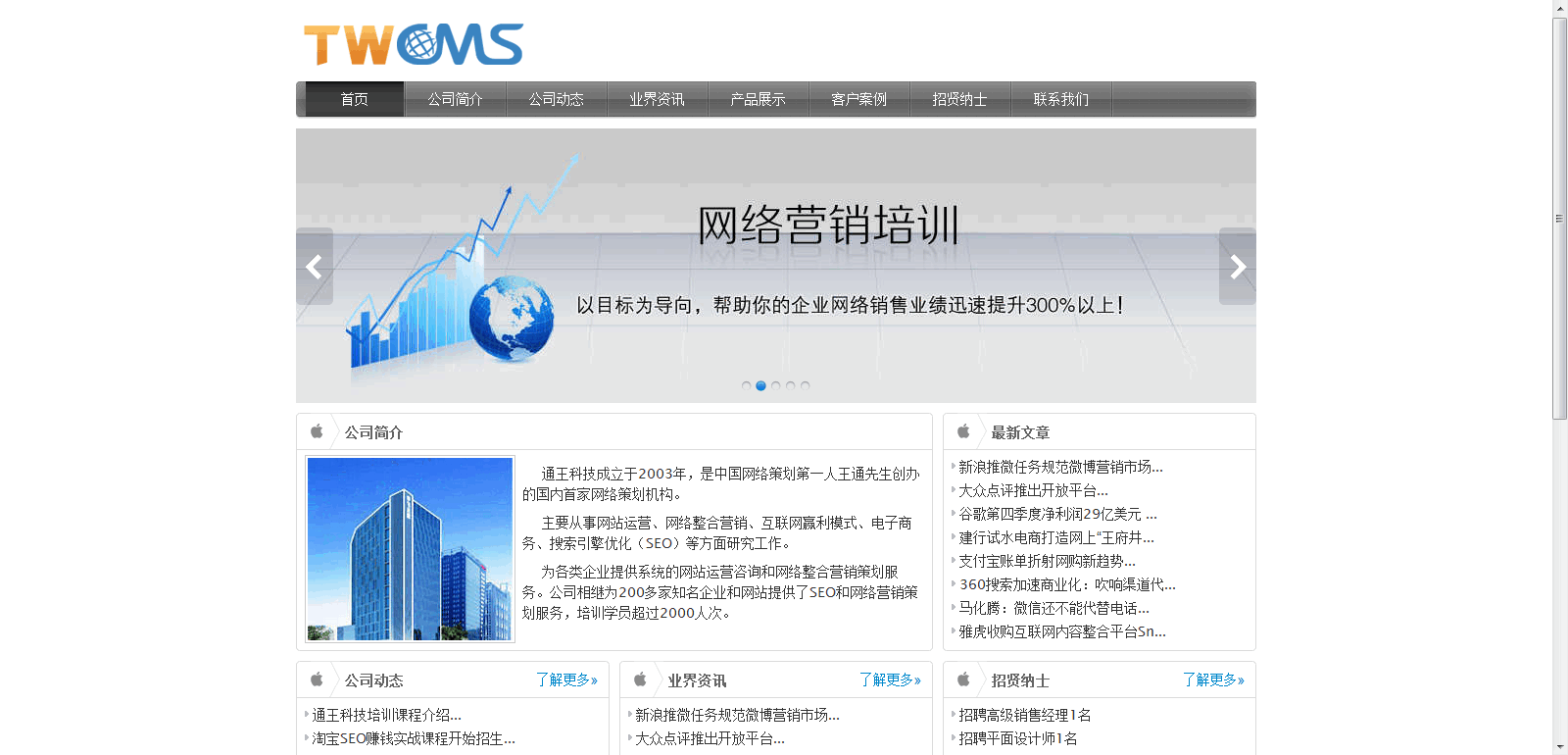This screenshot has height=755, width=1568.
Task: Expand 公司动态 with 了解更多 link
Action: click(x=566, y=679)
